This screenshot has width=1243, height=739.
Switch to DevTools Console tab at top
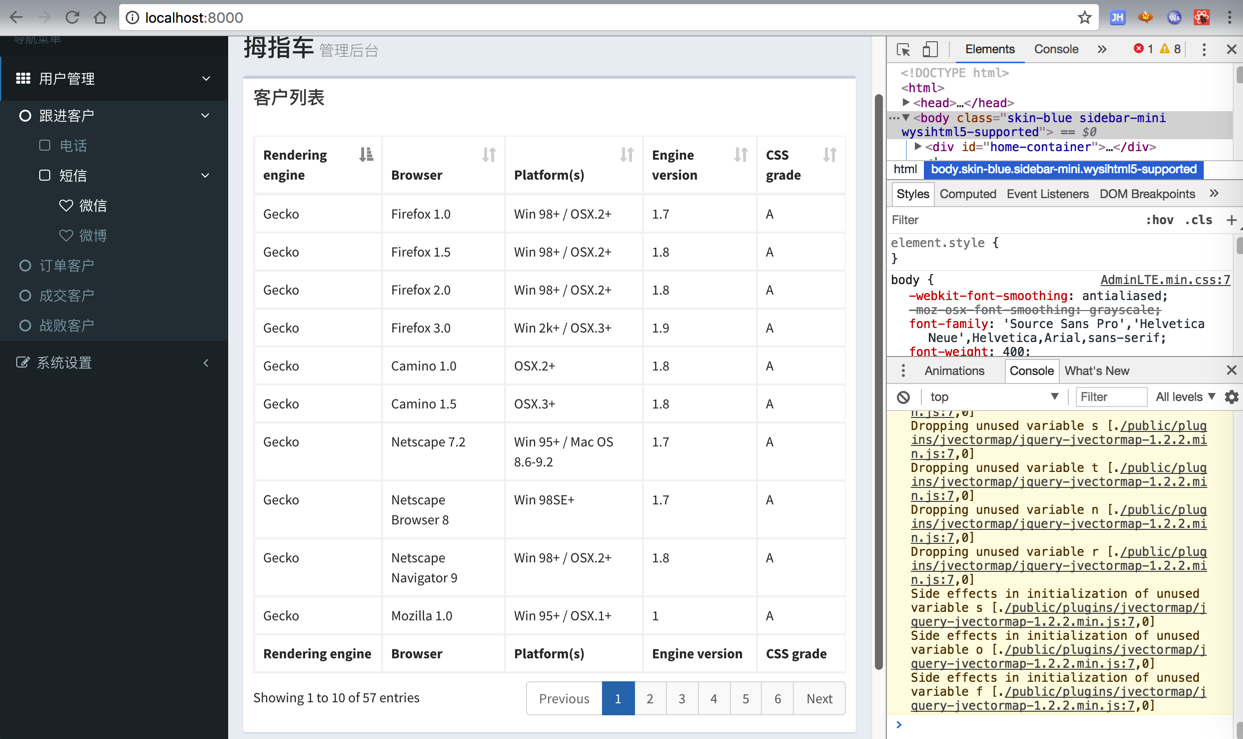pyautogui.click(x=1056, y=49)
